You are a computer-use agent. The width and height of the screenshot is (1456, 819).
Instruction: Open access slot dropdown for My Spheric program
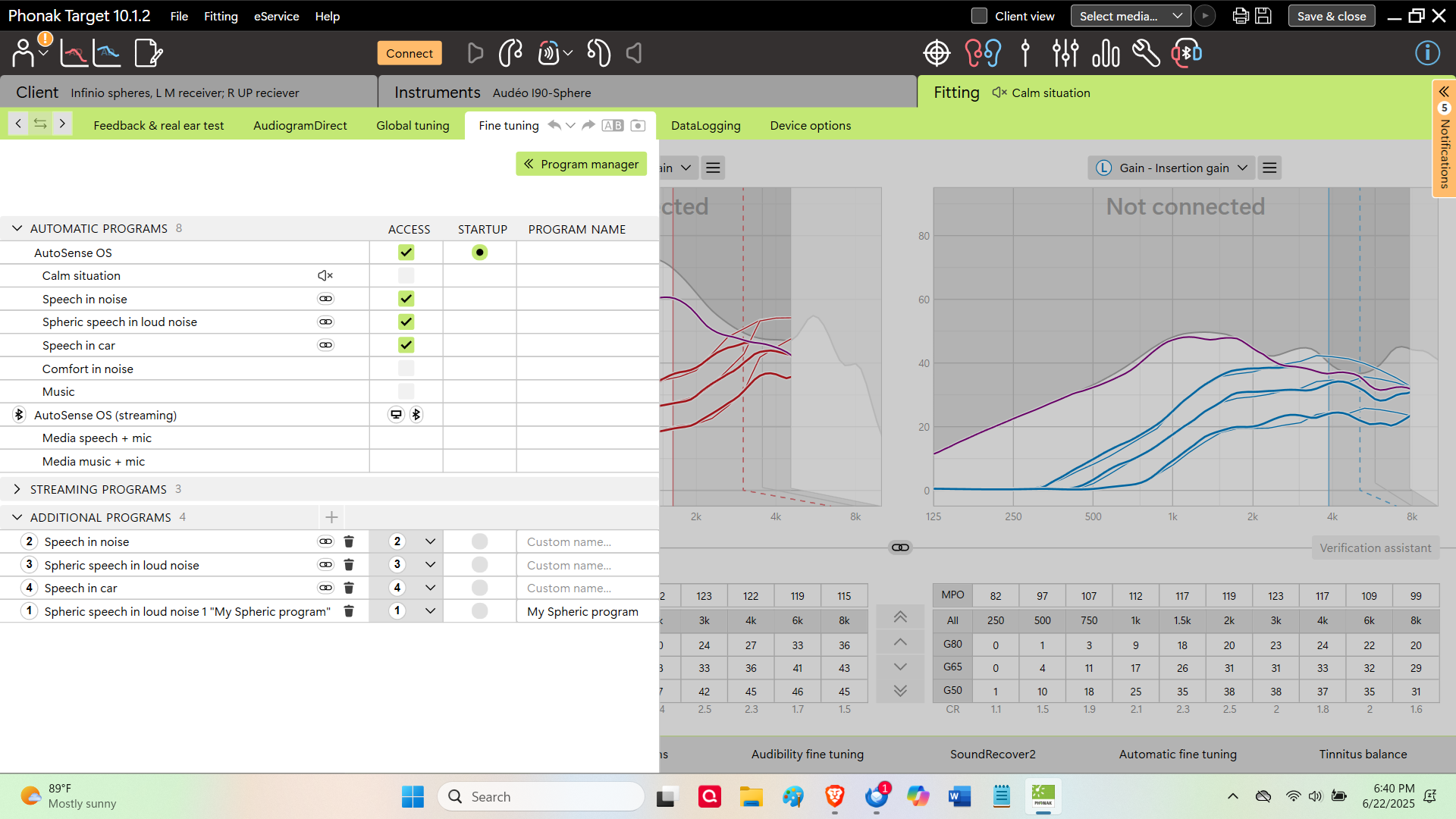tap(430, 611)
